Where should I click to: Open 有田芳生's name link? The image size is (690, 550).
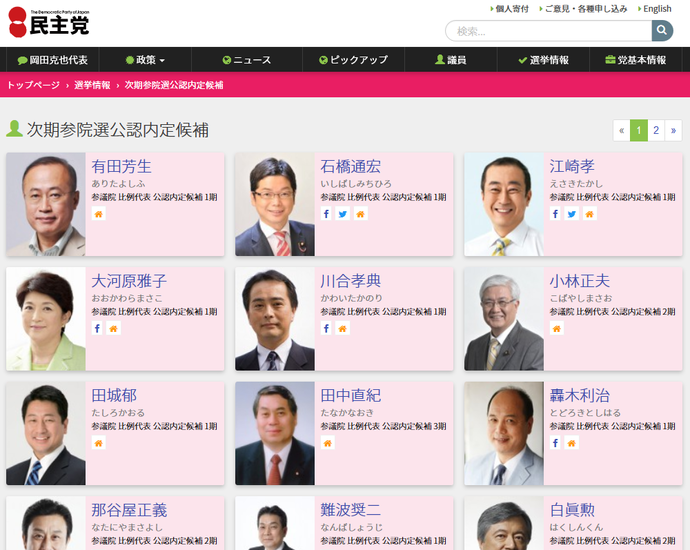tap(121, 166)
